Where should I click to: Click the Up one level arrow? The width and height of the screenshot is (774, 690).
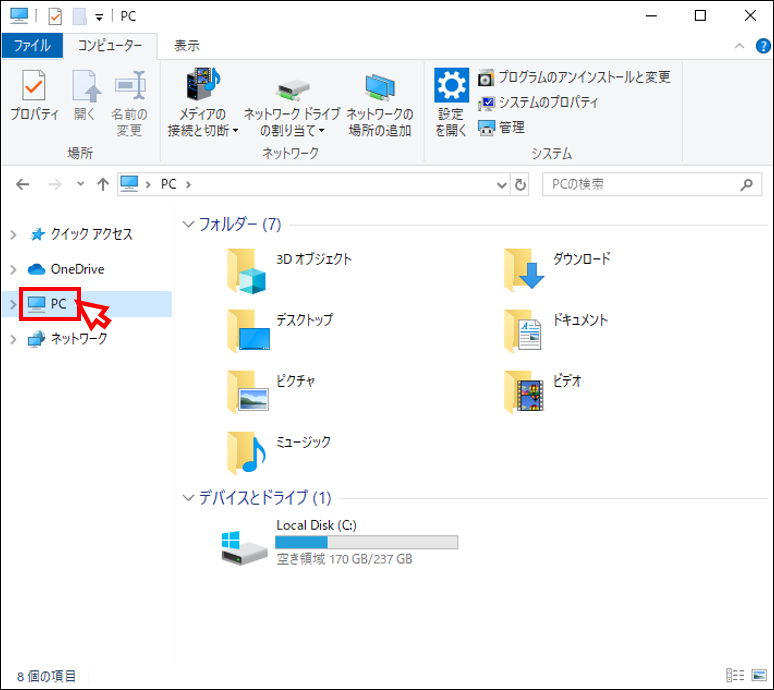103,185
